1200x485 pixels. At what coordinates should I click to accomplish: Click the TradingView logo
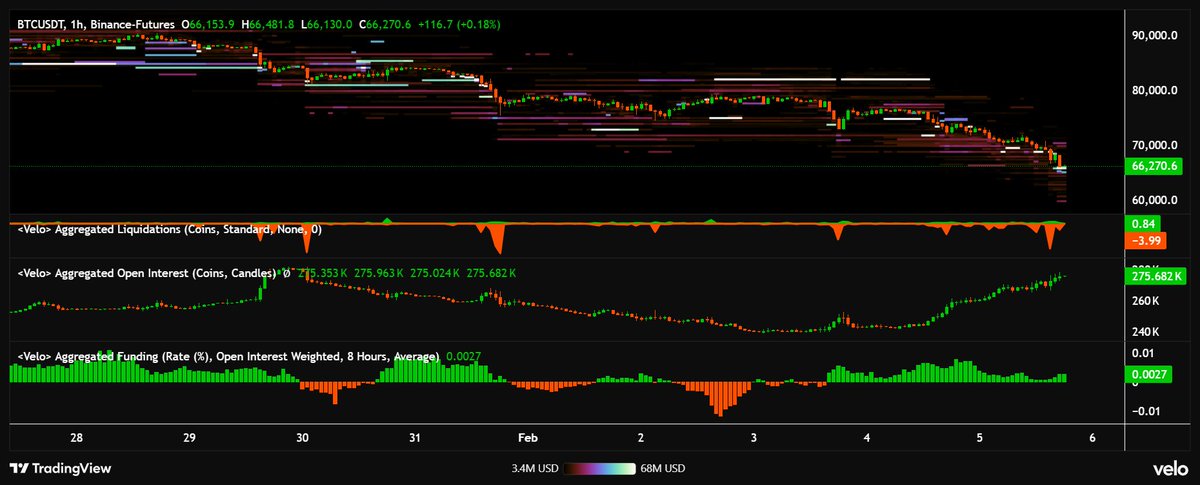pos(60,468)
